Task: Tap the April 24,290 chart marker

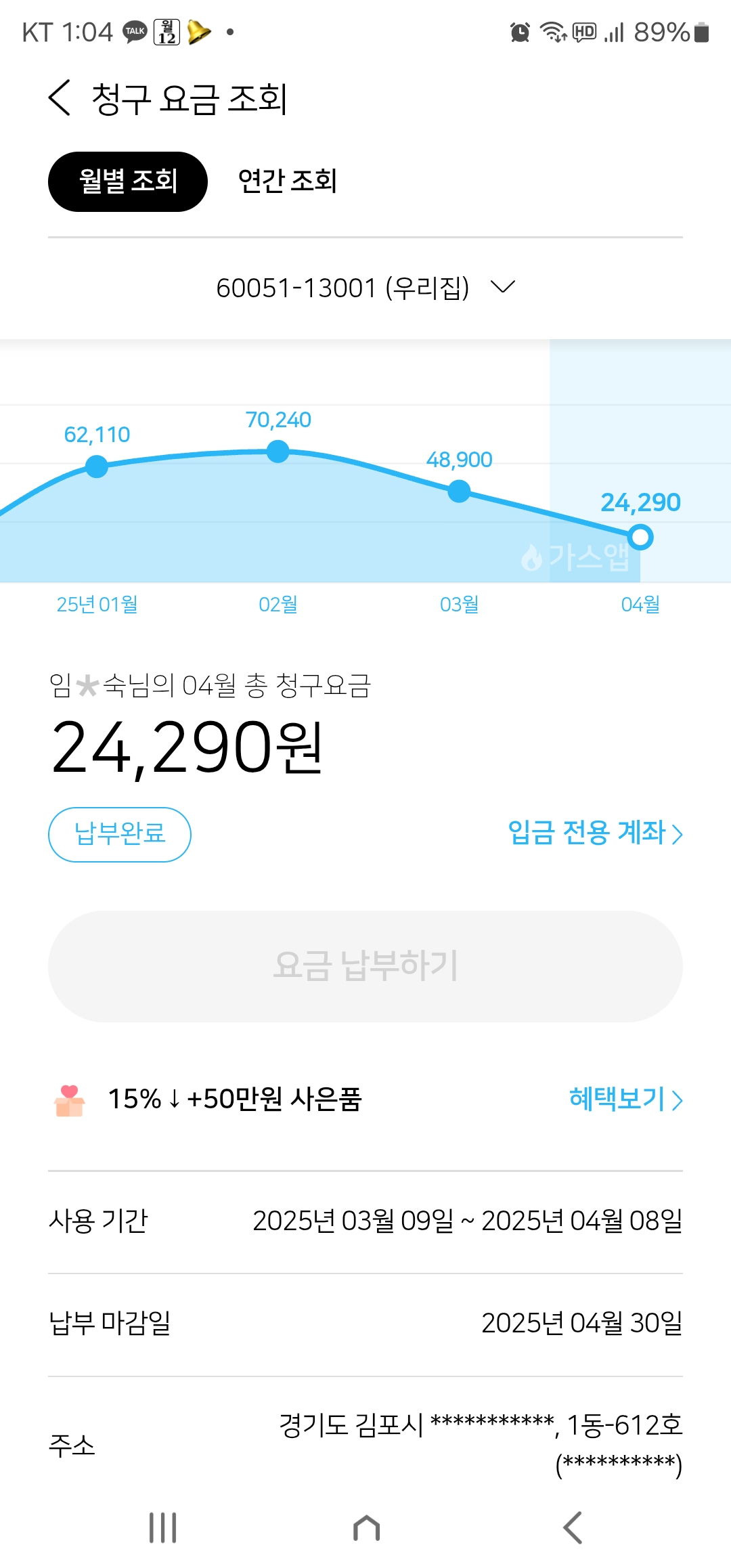Action: 640,538
